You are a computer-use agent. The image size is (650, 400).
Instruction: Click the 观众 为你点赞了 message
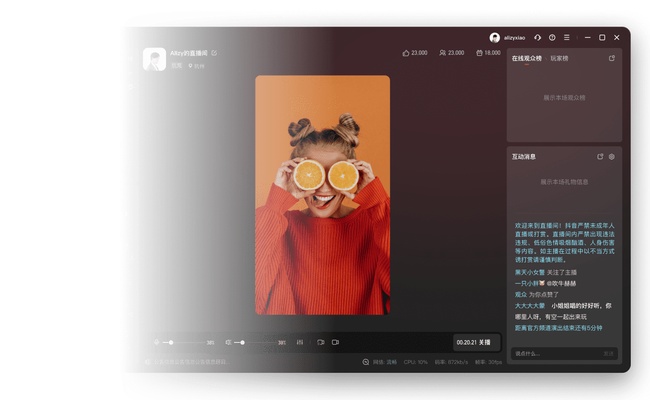(x=537, y=294)
